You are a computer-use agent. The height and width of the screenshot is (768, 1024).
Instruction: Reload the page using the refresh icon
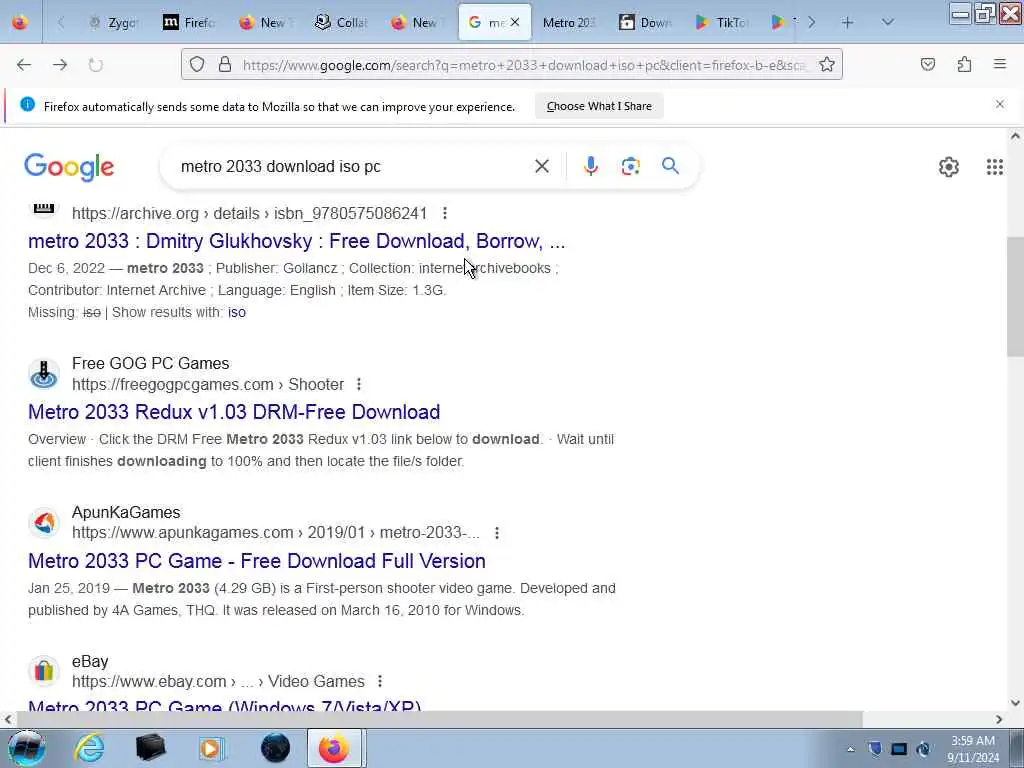click(96, 65)
